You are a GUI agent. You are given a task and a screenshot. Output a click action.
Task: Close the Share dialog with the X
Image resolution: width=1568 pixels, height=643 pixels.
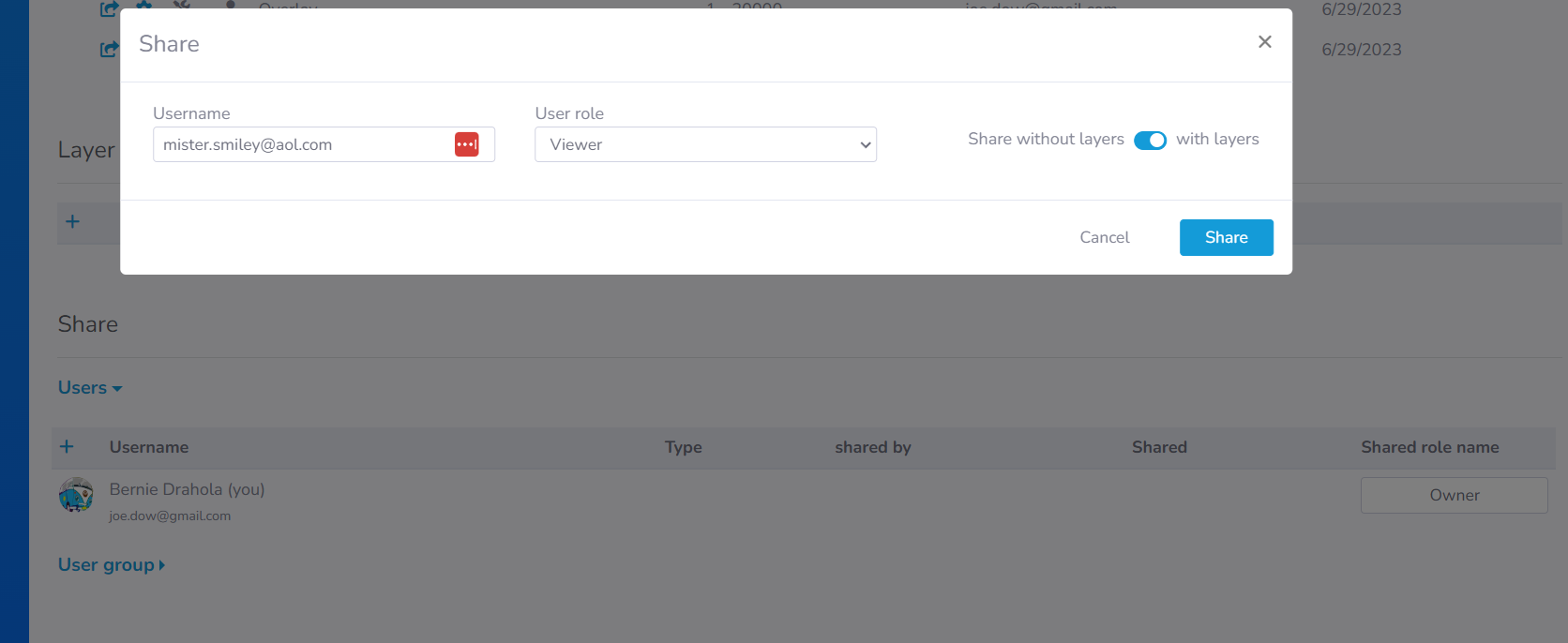[x=1265, y=42]
